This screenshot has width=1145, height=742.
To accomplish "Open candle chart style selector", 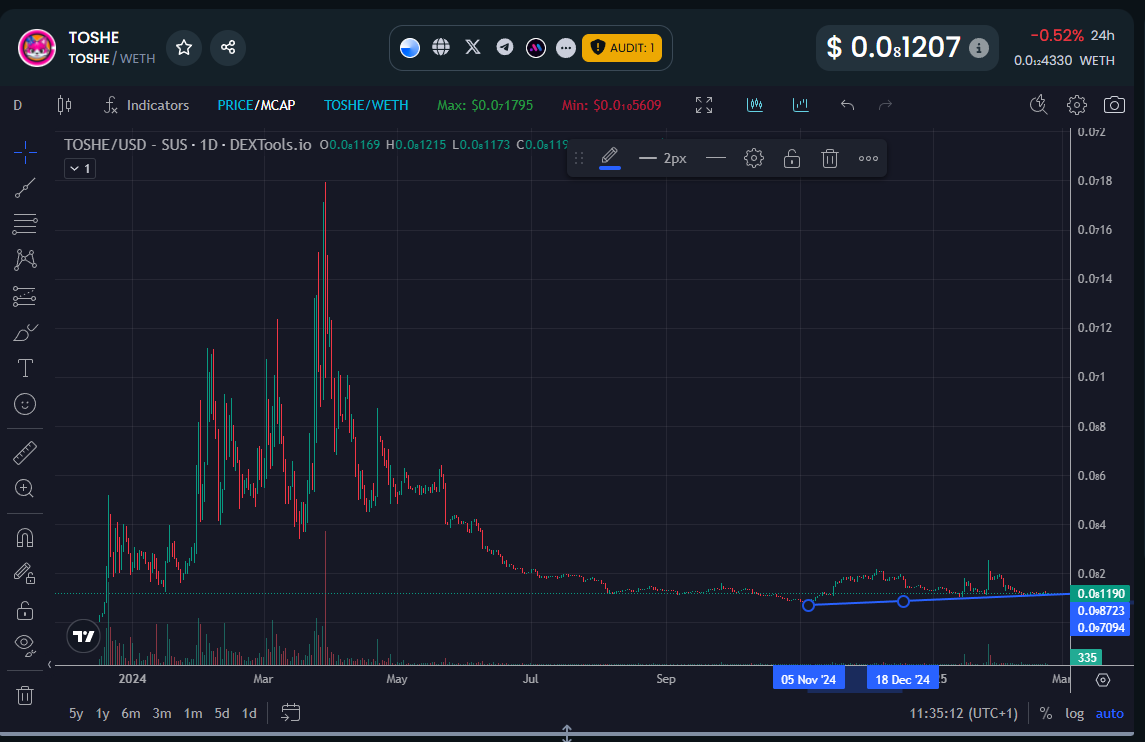I will [64, 105].
